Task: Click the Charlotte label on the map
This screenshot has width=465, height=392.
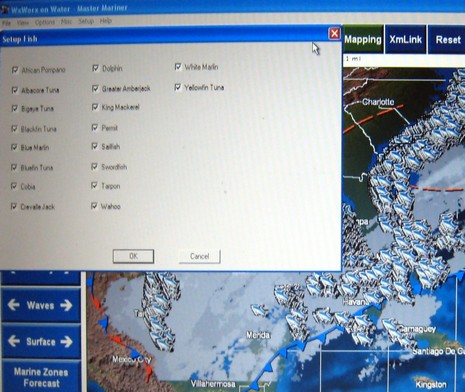Action: point(378,102)
